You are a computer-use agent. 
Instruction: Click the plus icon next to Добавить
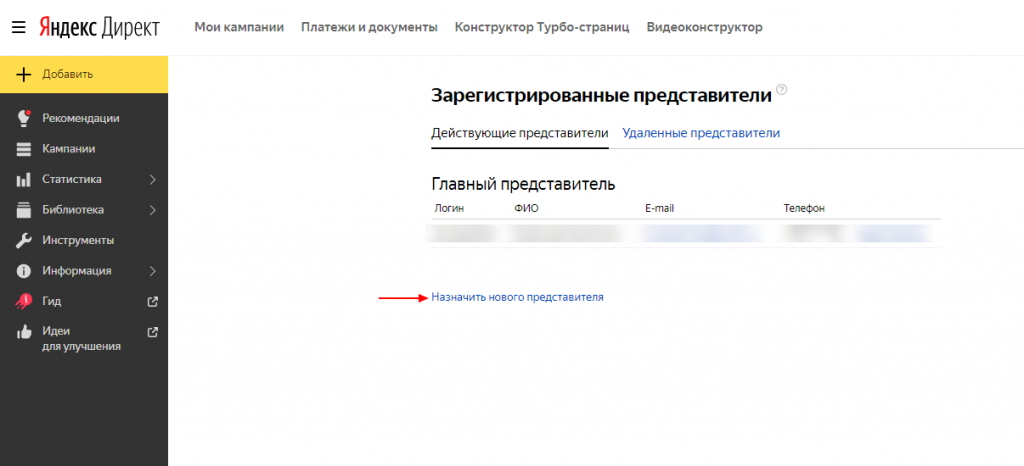pyautogui.click(x=24, y=74)
